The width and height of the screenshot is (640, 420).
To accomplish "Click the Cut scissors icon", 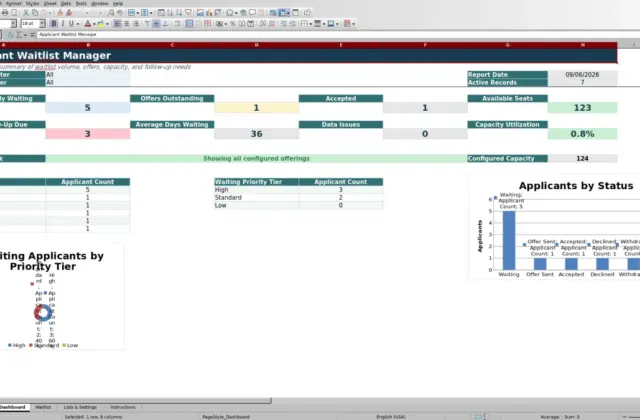I will point(26,13).
